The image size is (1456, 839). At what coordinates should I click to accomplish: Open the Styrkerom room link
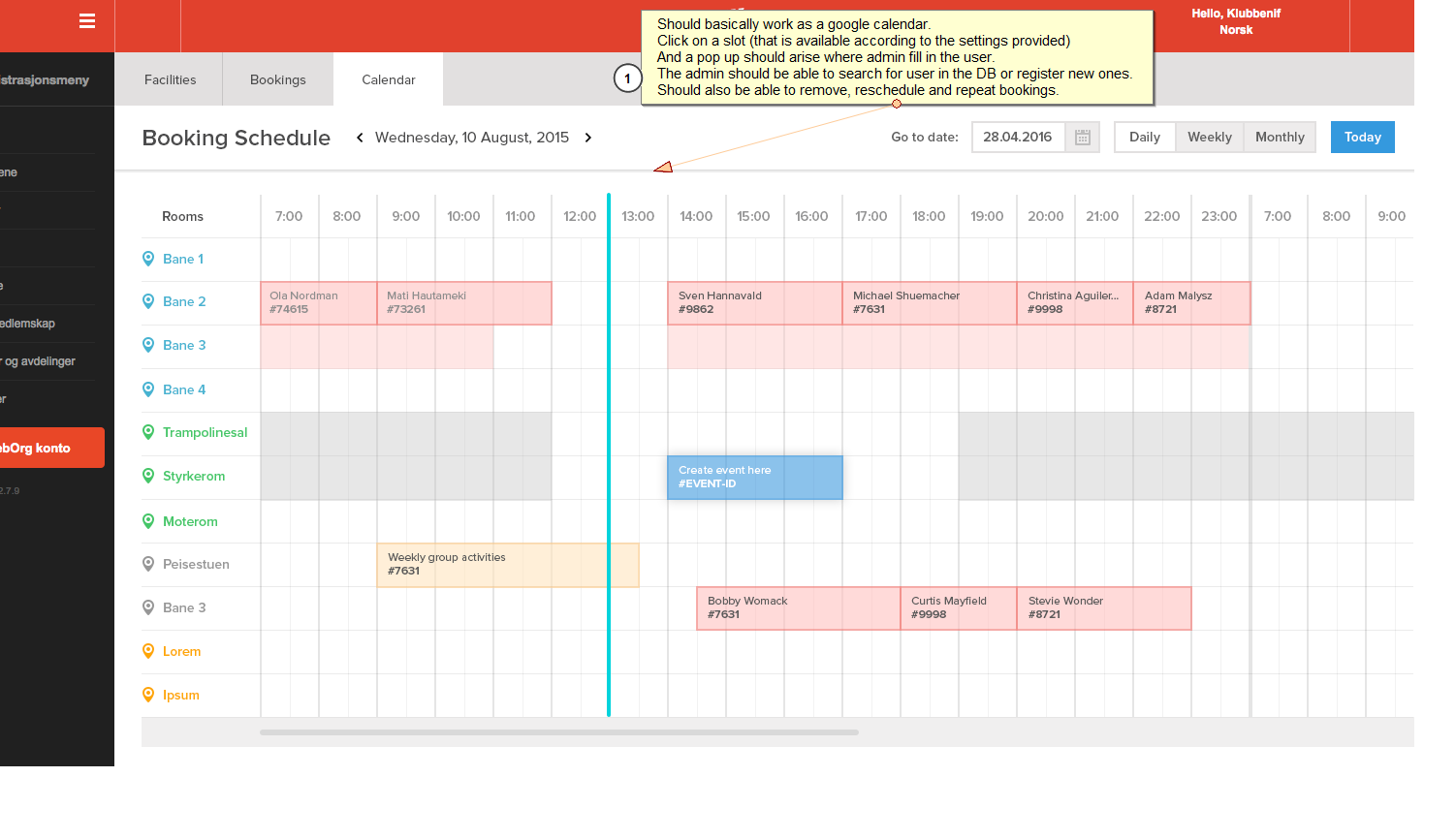pyautogui.click(x=194, y=476)
